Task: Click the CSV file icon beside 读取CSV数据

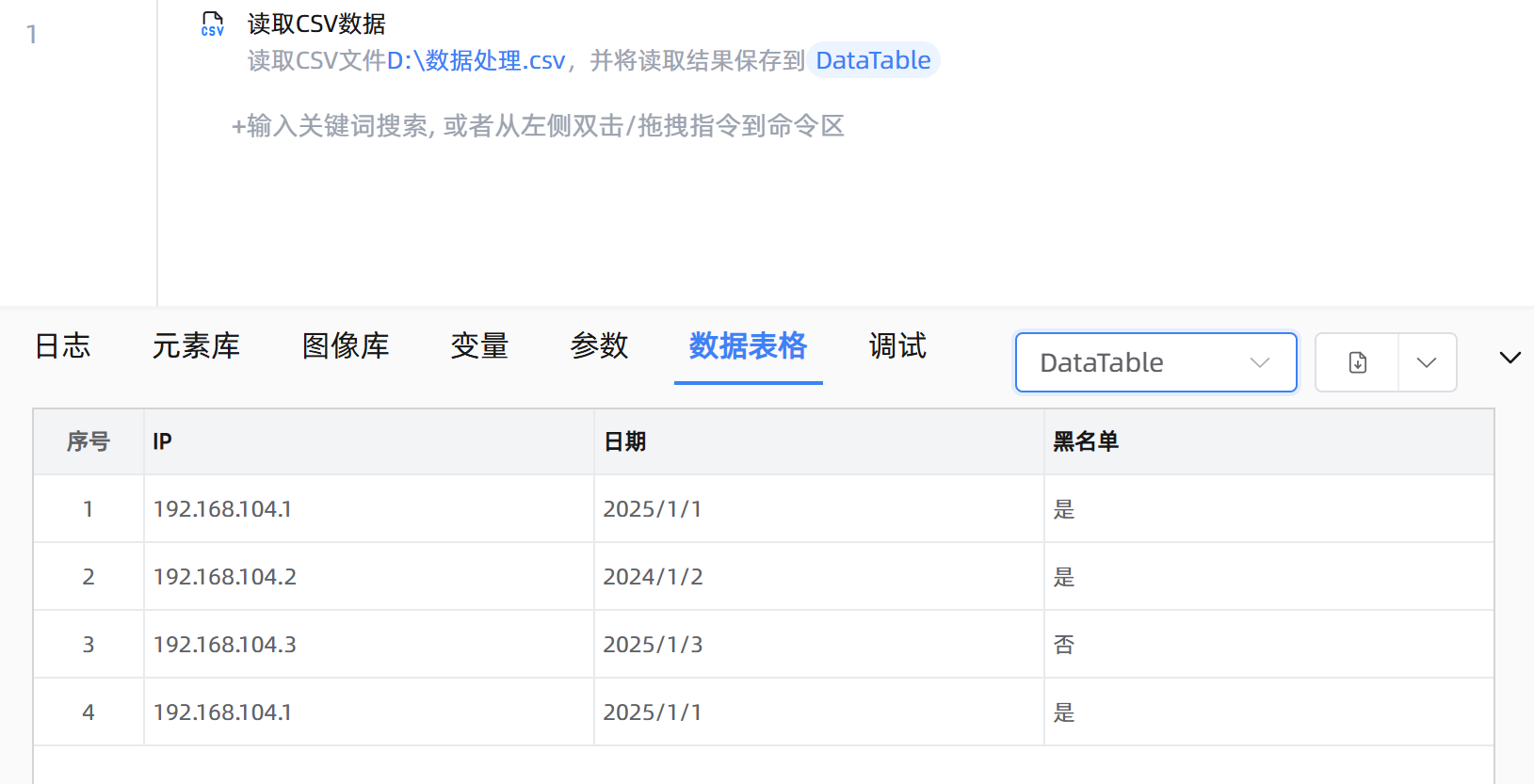Action: [213, 24]
